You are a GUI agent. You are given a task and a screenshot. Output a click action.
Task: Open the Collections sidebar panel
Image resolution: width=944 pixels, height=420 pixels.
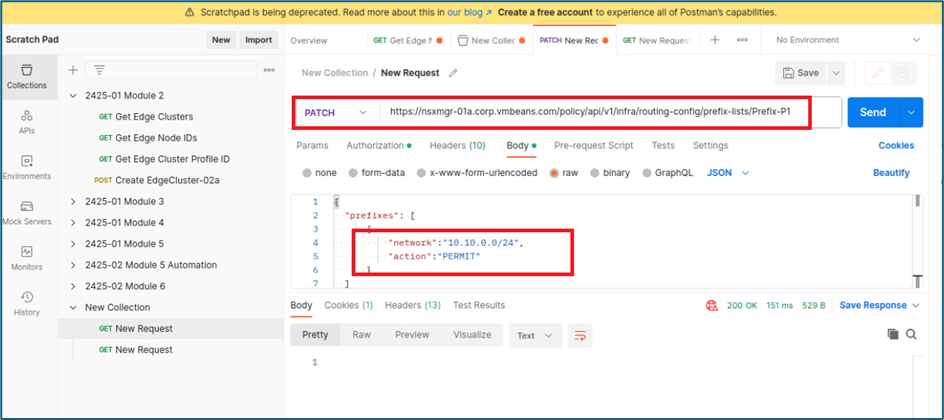point(27,76)
